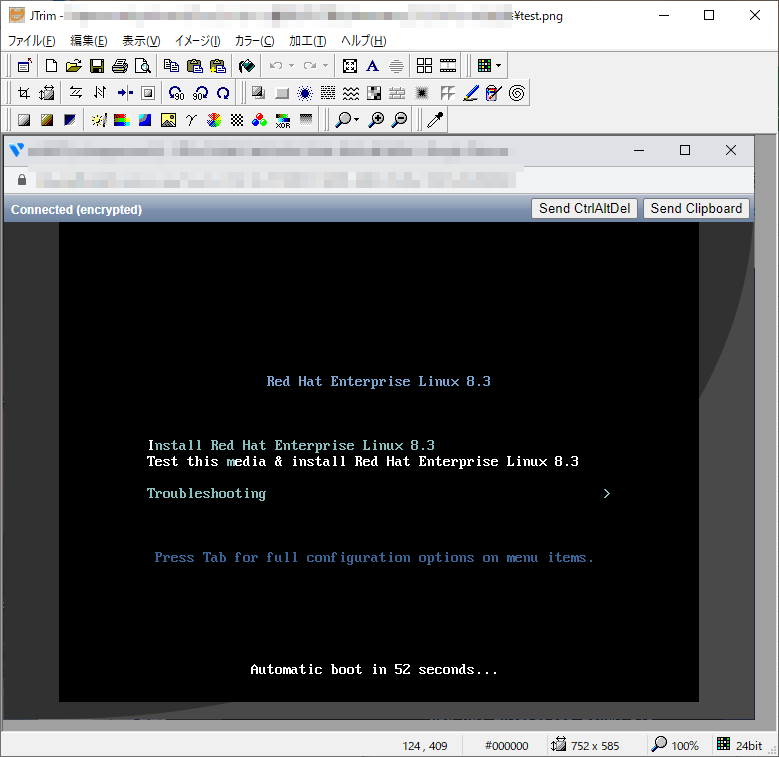Click the four-tile grid icon
Viewport: 779px width, 757px height.
pyautogui.click(x=424, y=66)
